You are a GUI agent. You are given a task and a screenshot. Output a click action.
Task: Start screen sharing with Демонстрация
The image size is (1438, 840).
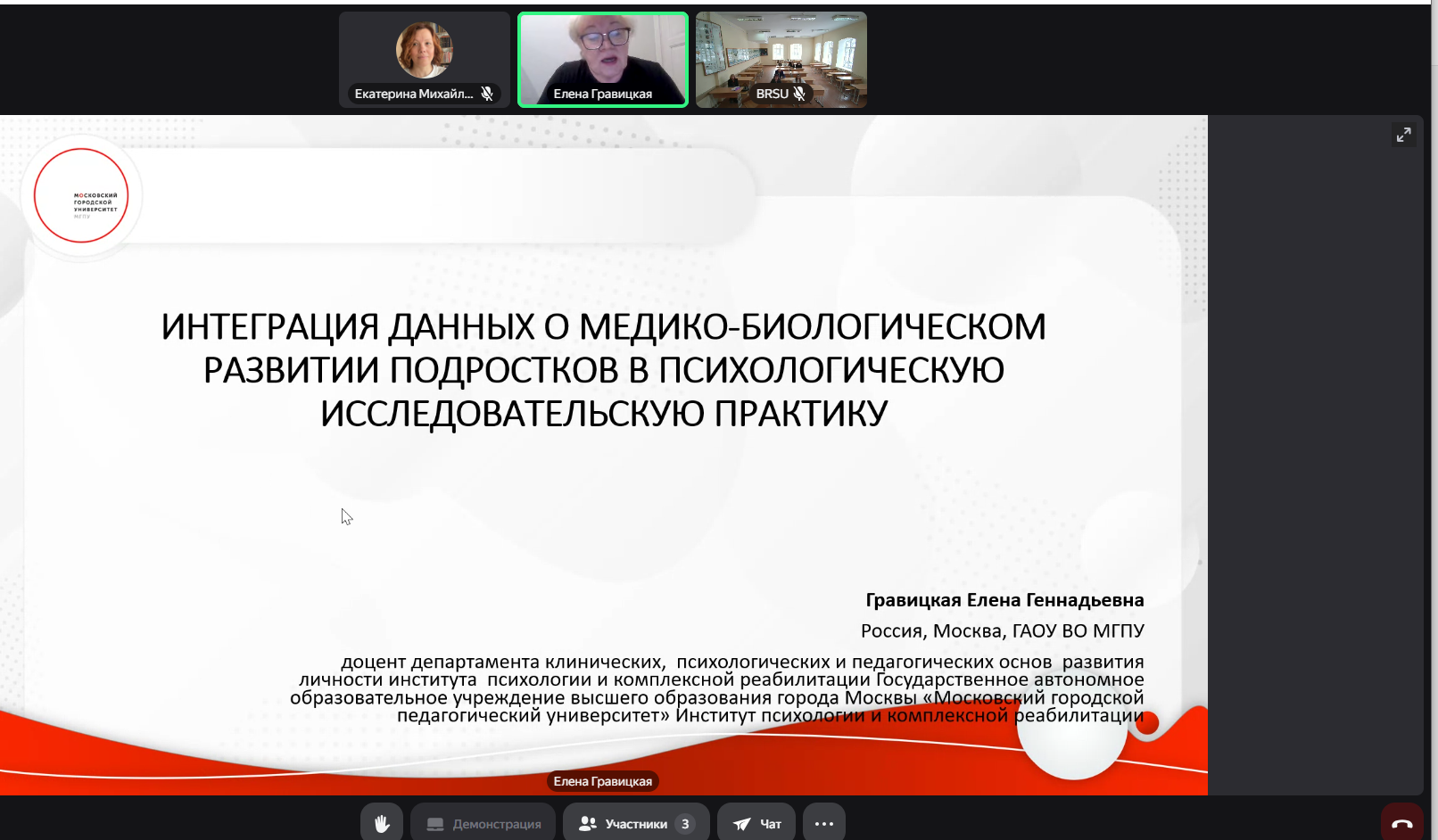483,823
